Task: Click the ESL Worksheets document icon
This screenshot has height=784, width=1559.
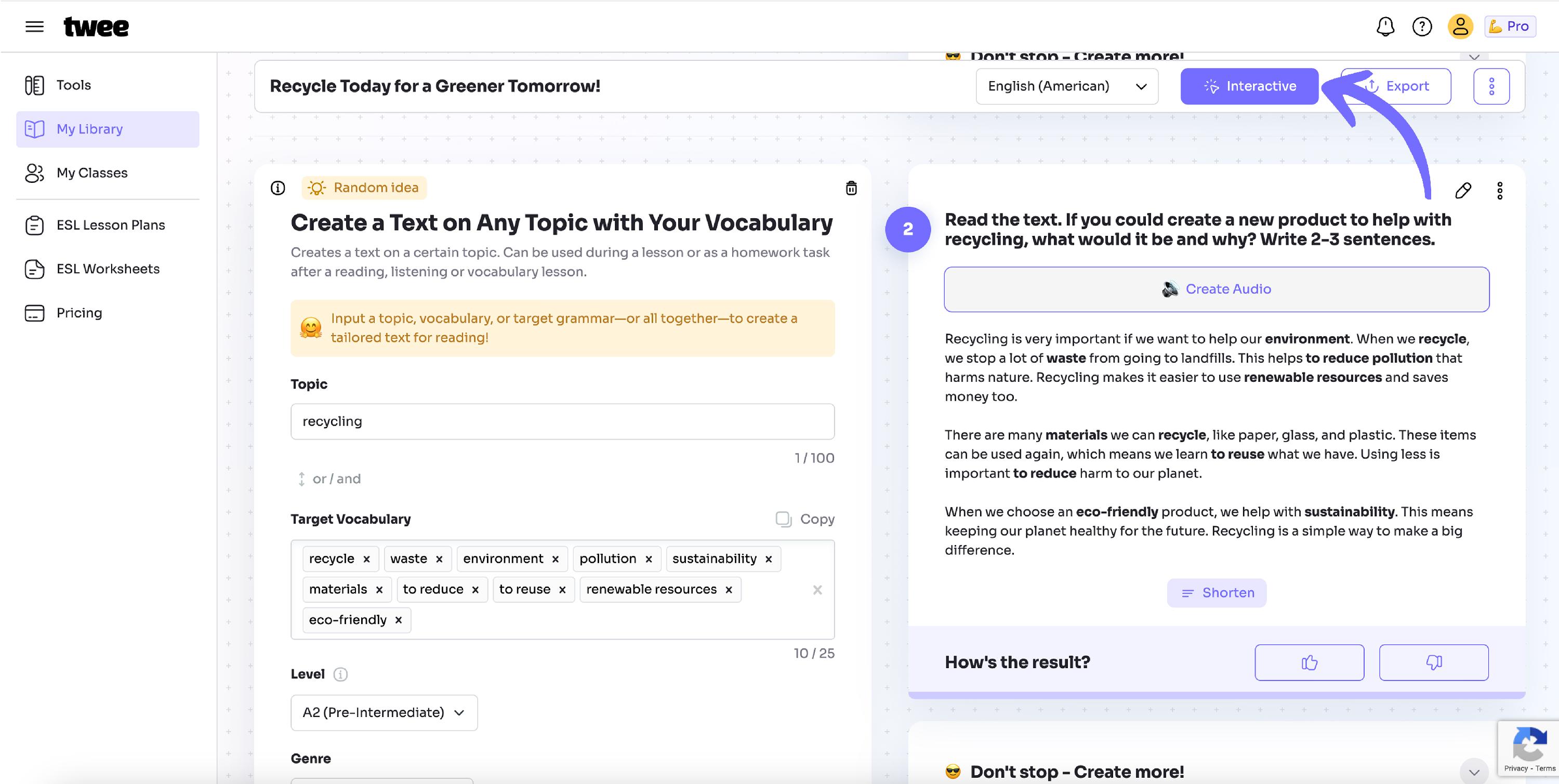Action: coord(34,269)
